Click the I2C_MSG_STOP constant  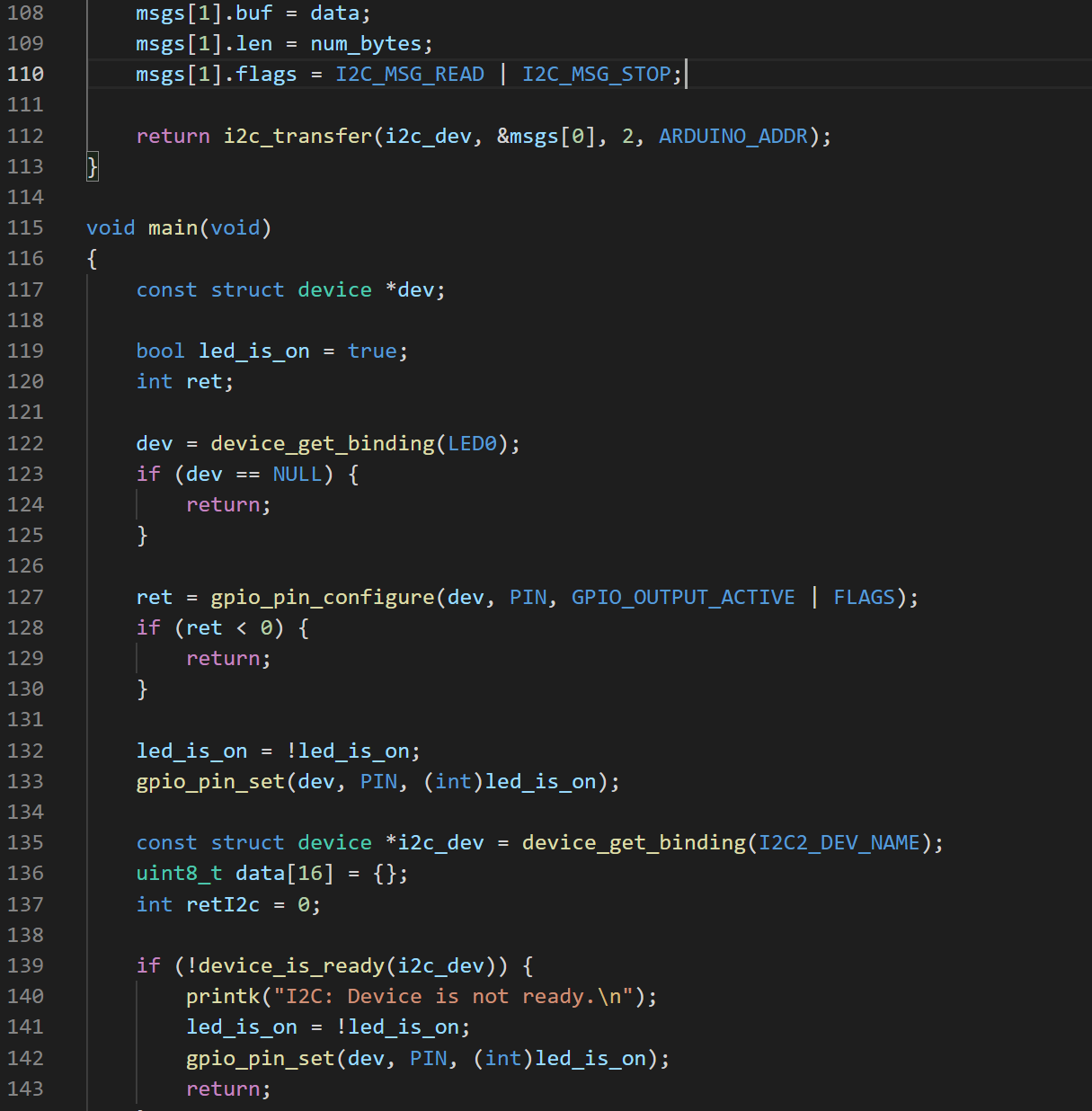coord(597,74)
